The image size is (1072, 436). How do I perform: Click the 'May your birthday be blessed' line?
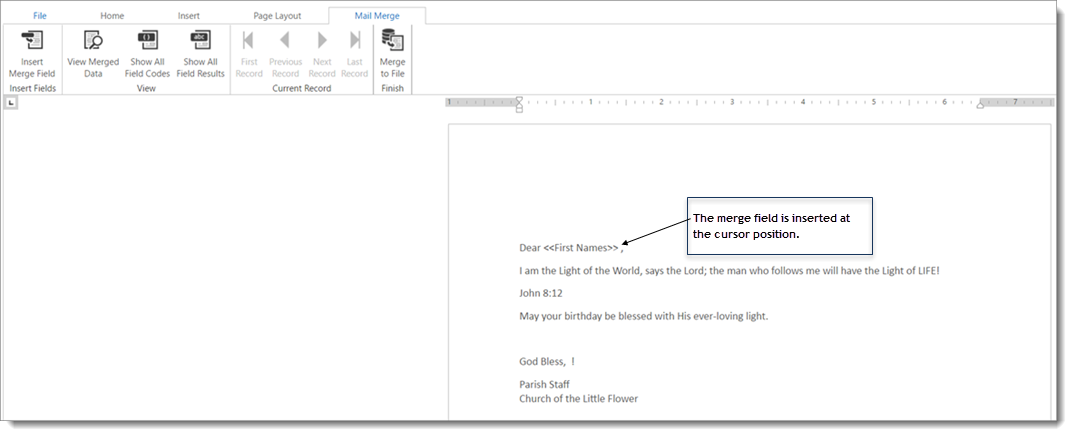[x=644, y=316]
